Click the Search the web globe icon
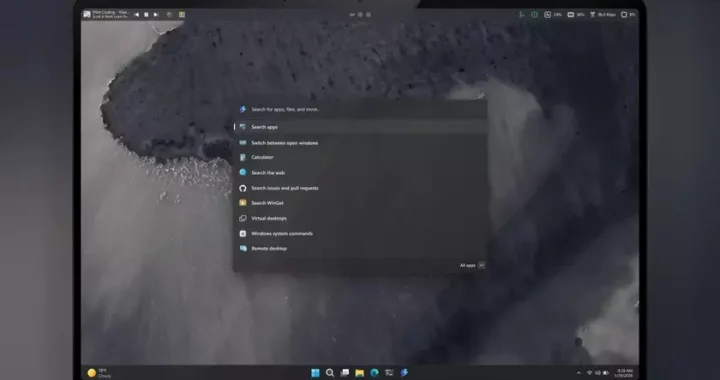 [x=243, y=173]
